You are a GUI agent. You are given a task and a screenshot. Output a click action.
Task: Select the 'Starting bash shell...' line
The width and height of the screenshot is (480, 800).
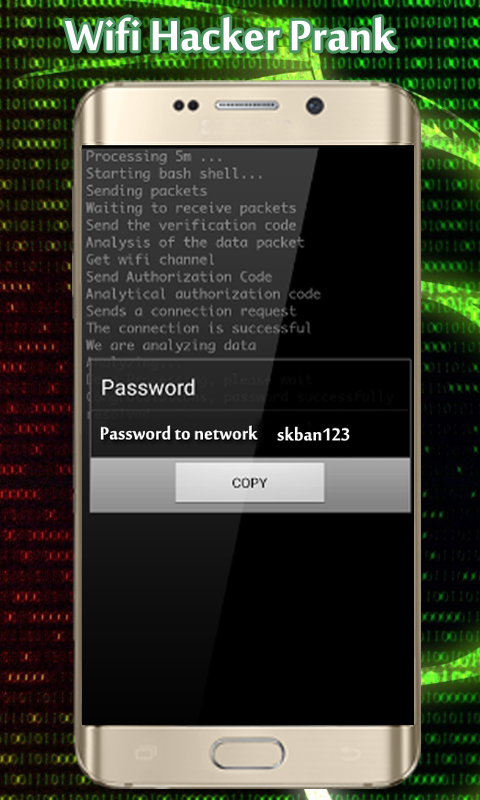tap(174, 174)
